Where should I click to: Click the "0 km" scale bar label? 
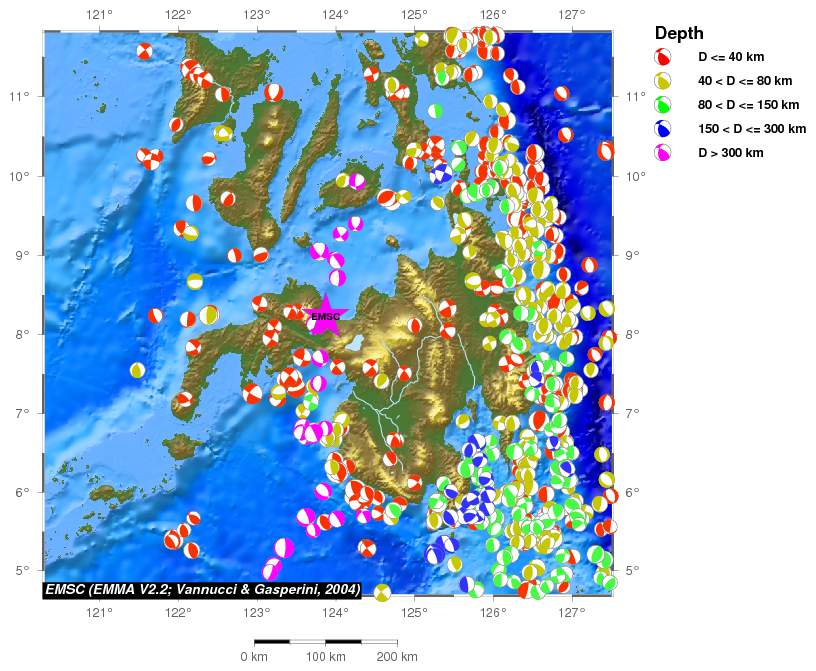(x=254, y=657)
